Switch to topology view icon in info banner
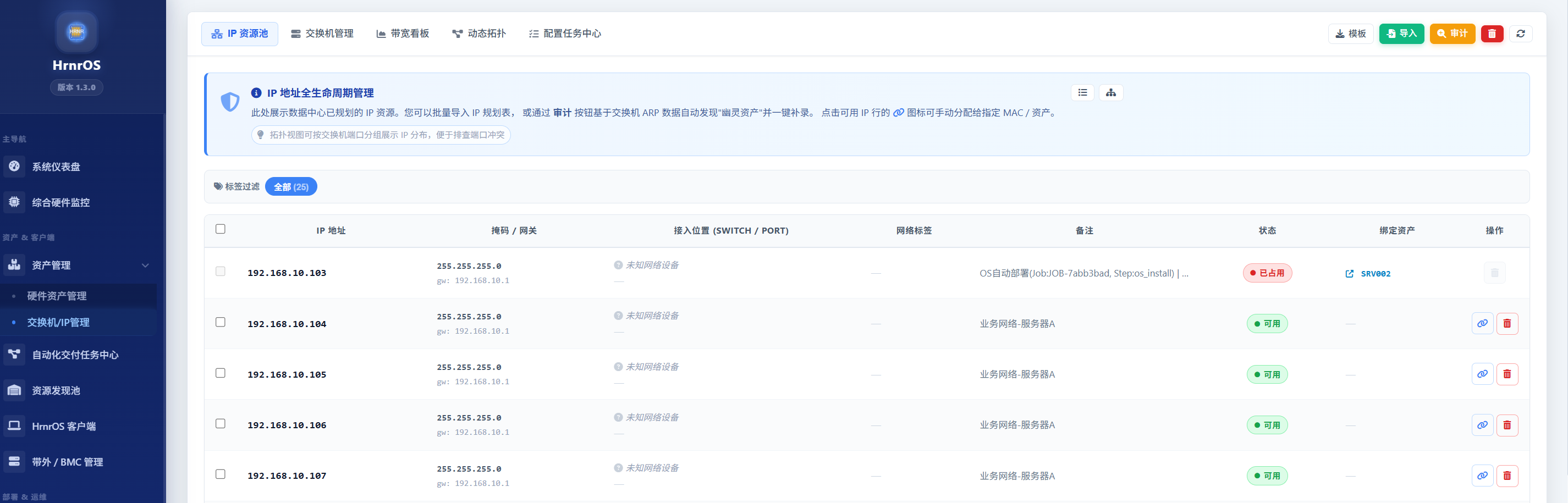The height and width of the screenshot is (503, 1568). pyautogui.click(x=1110, y=92)
